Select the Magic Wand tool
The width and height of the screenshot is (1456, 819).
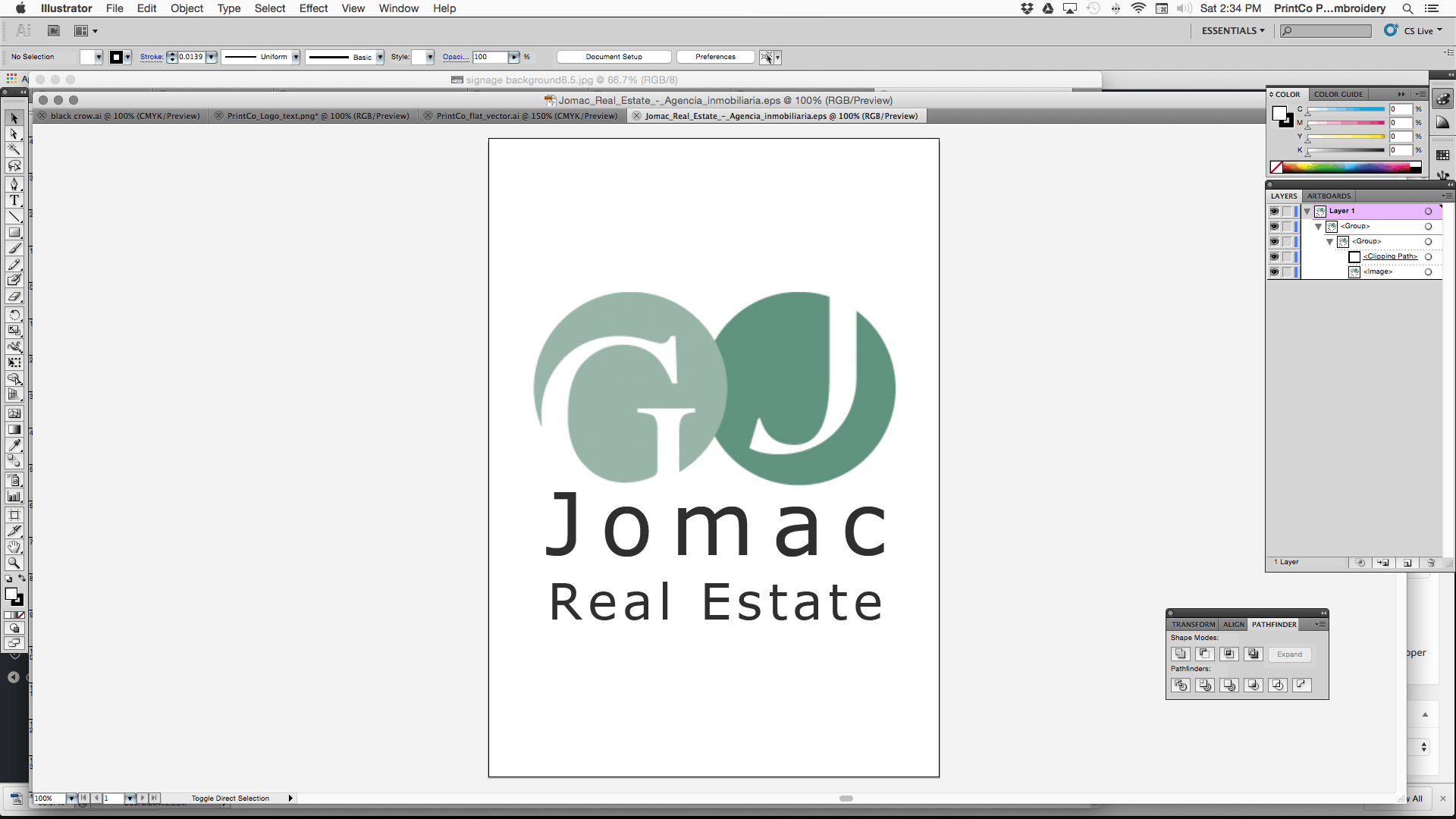[x=14, y=149]
